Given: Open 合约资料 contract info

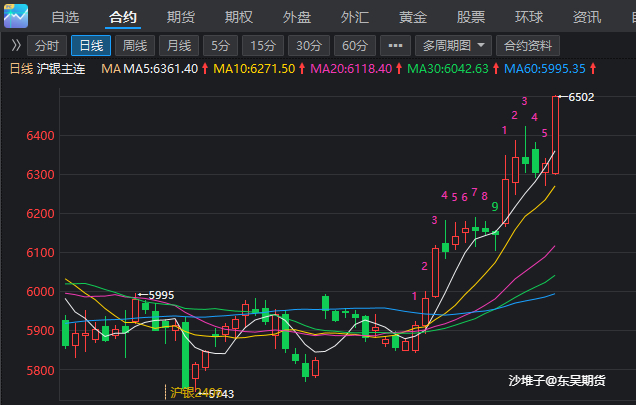Looking at the screenshot, I should pos(528,45).
